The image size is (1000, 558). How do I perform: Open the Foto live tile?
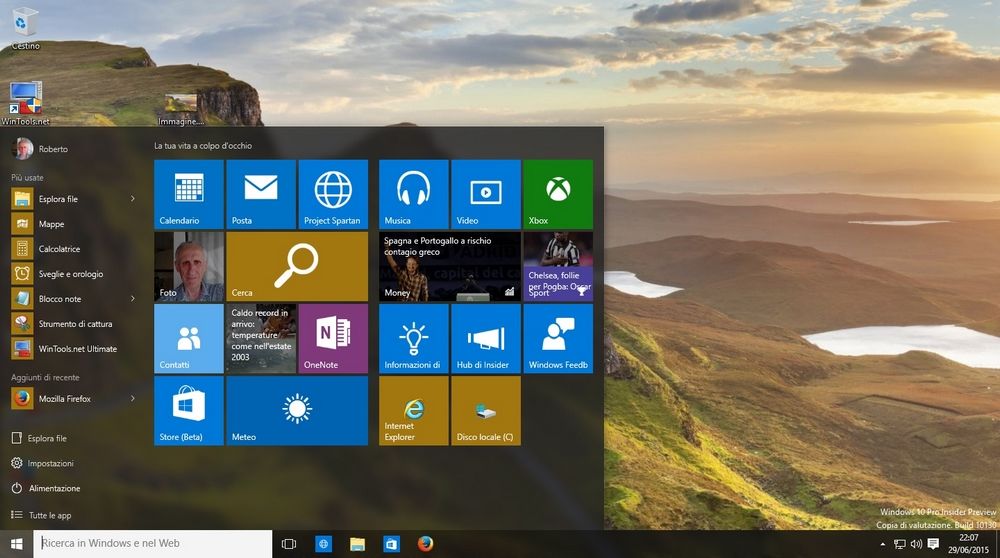(189, 266)
